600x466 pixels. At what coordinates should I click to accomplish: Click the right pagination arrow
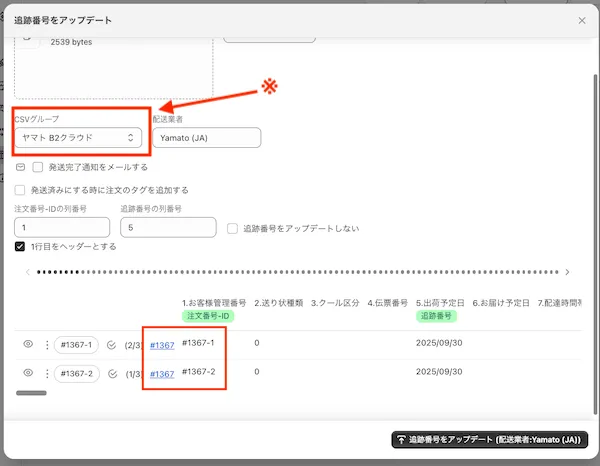pos(567,271)
